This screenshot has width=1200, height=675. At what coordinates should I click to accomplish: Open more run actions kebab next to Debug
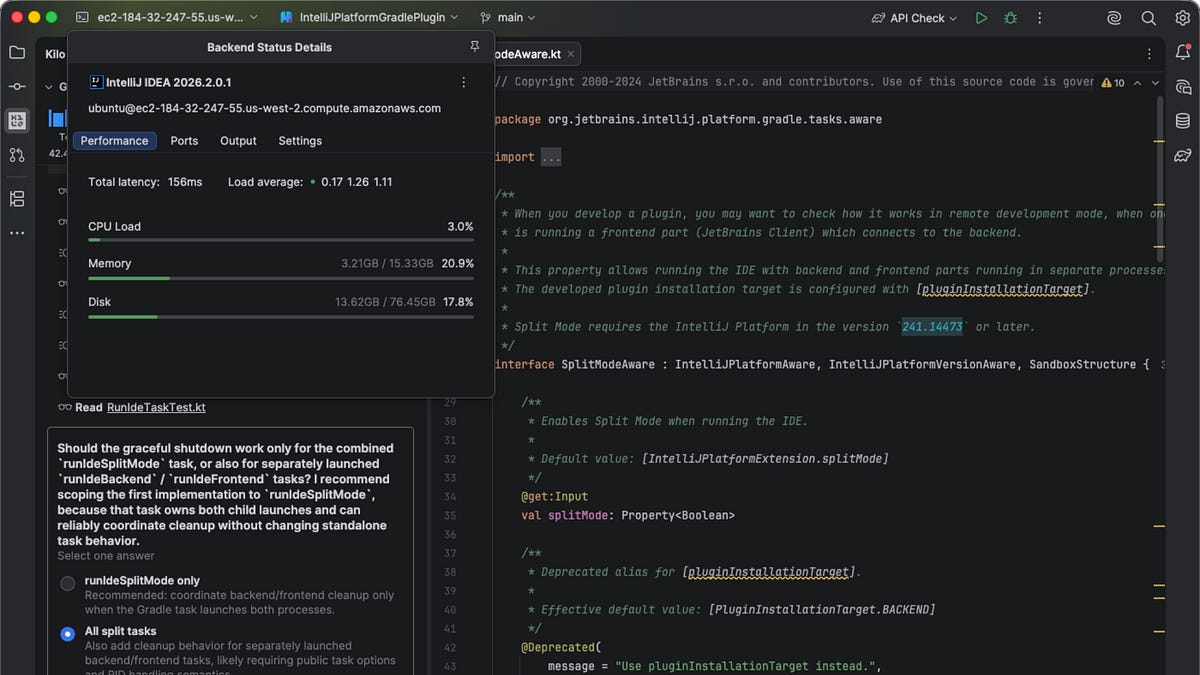pyautogui.click(x=1041, y=18)
